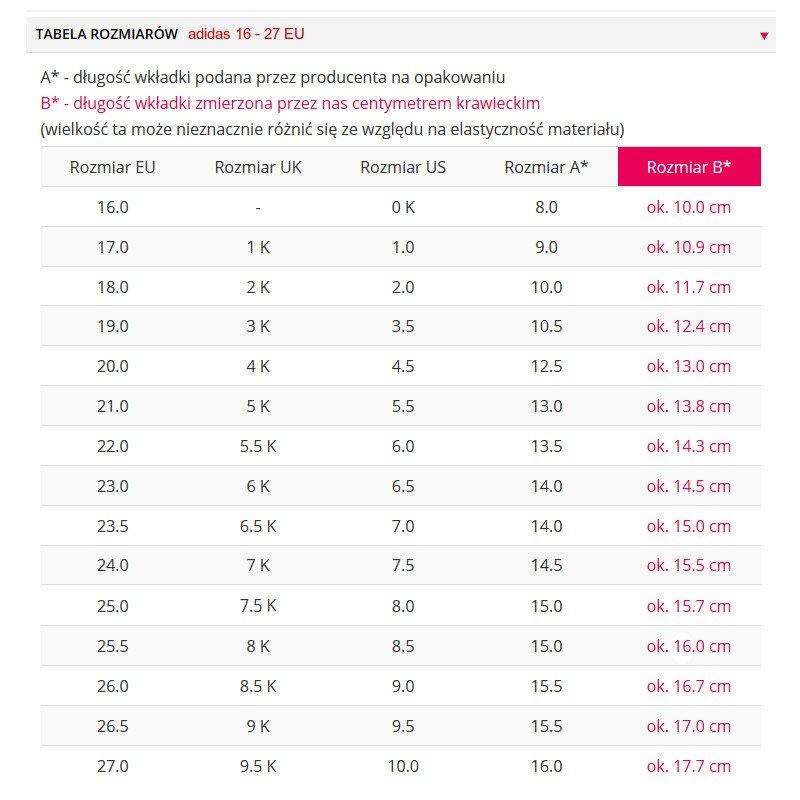Click the pink Rozmiar B* column header
Image resolution: width=800 pixels, height=800 pixels.
[689, 166]
